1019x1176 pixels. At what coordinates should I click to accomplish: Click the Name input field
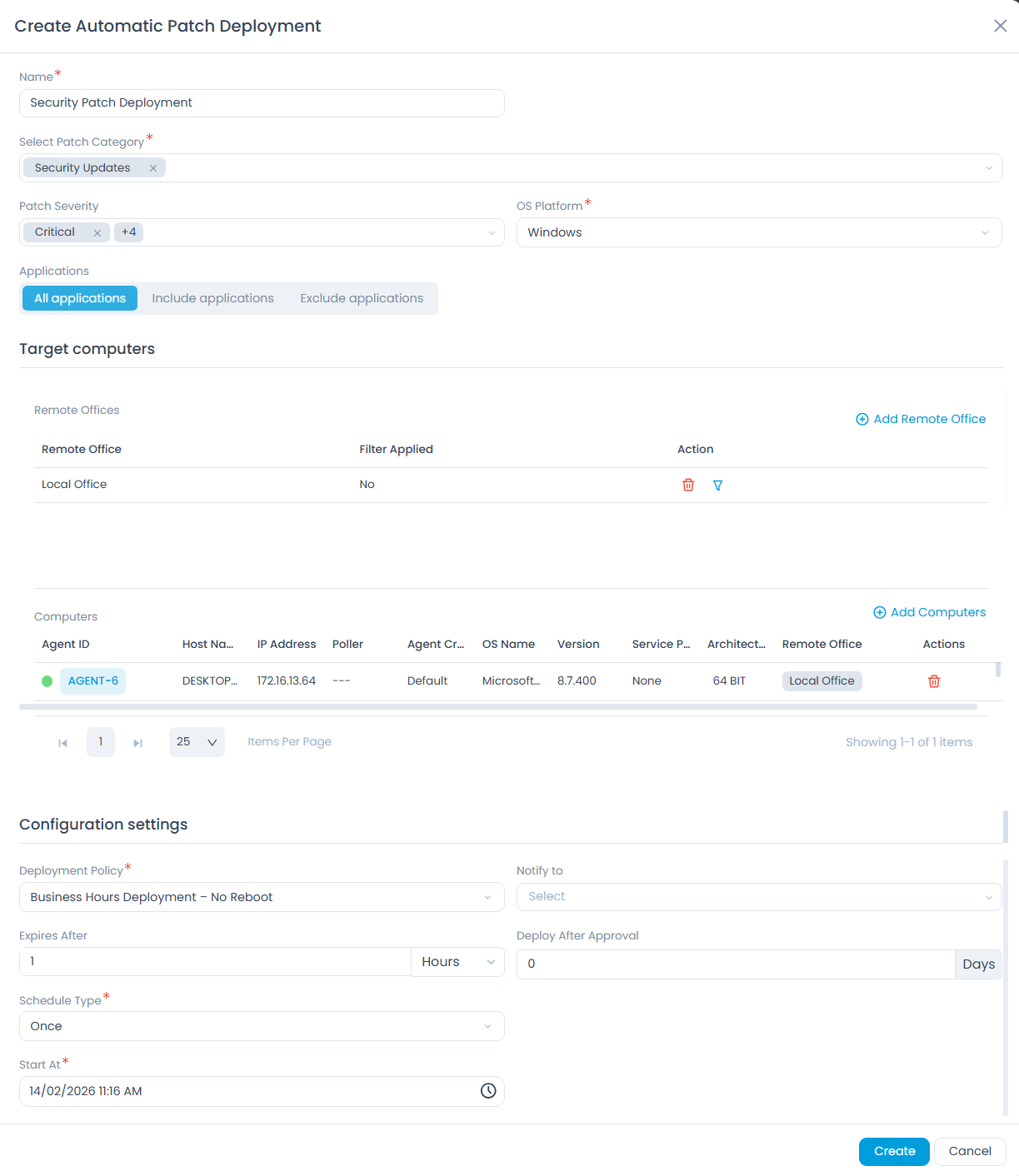click(x=262, y=103)
